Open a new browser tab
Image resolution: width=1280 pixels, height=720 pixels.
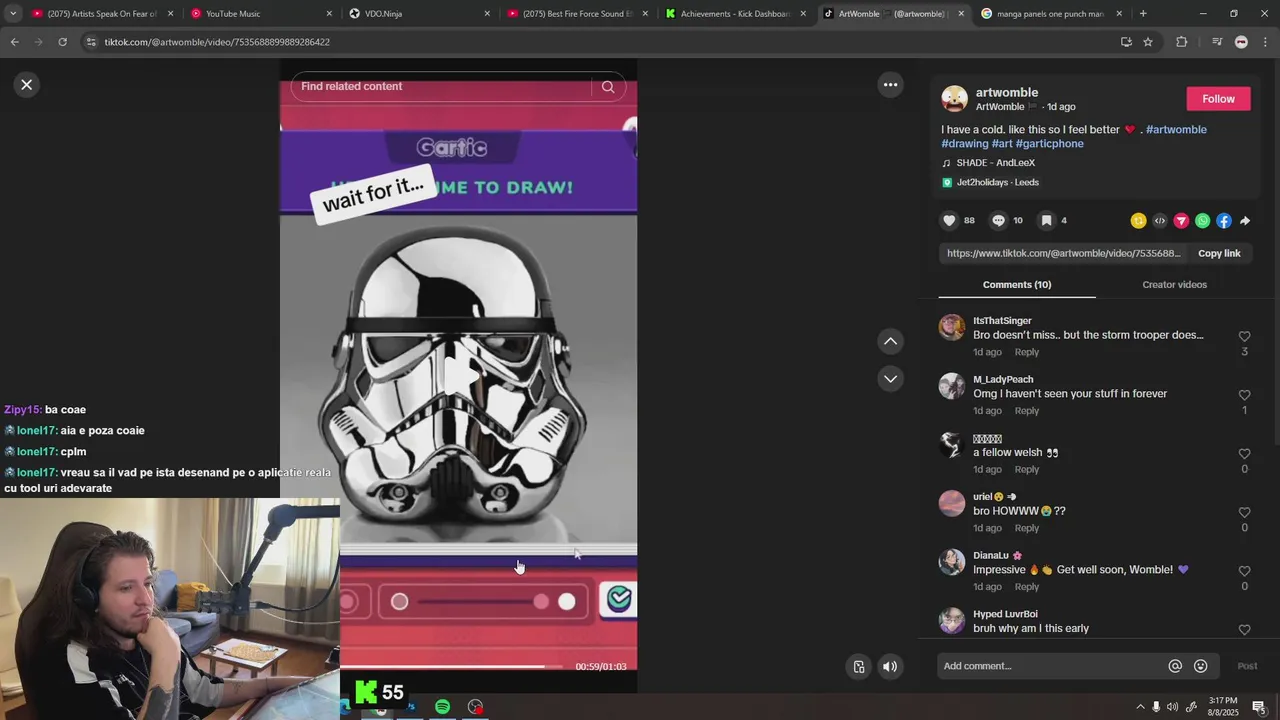[x=1143, y=14]
